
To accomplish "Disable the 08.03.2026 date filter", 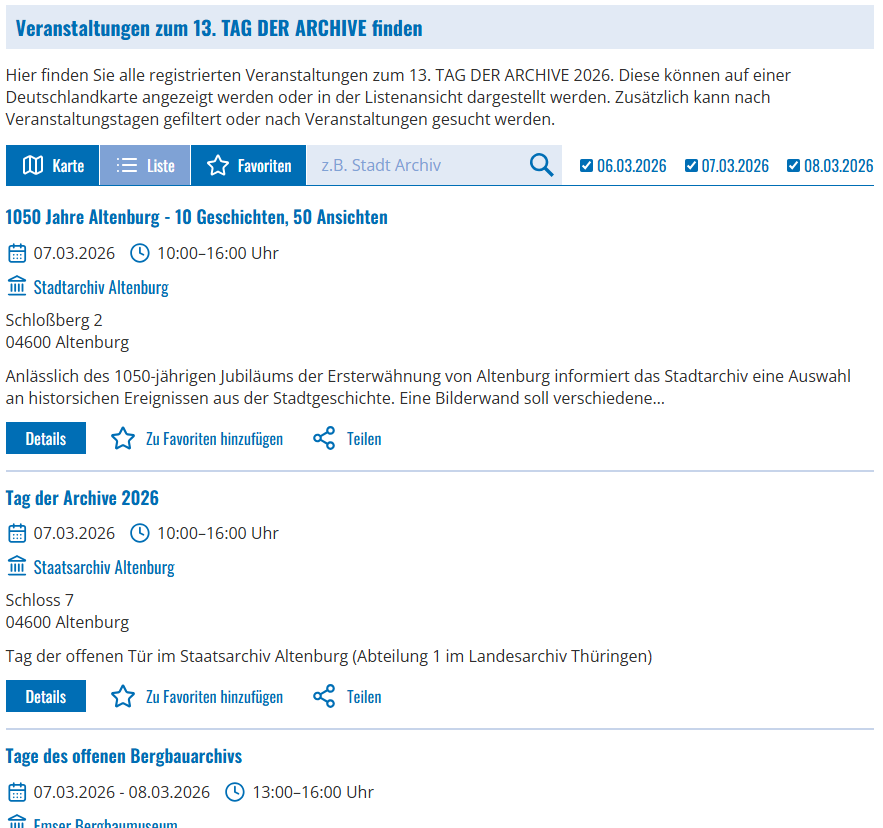I will (x=794, y=166).
